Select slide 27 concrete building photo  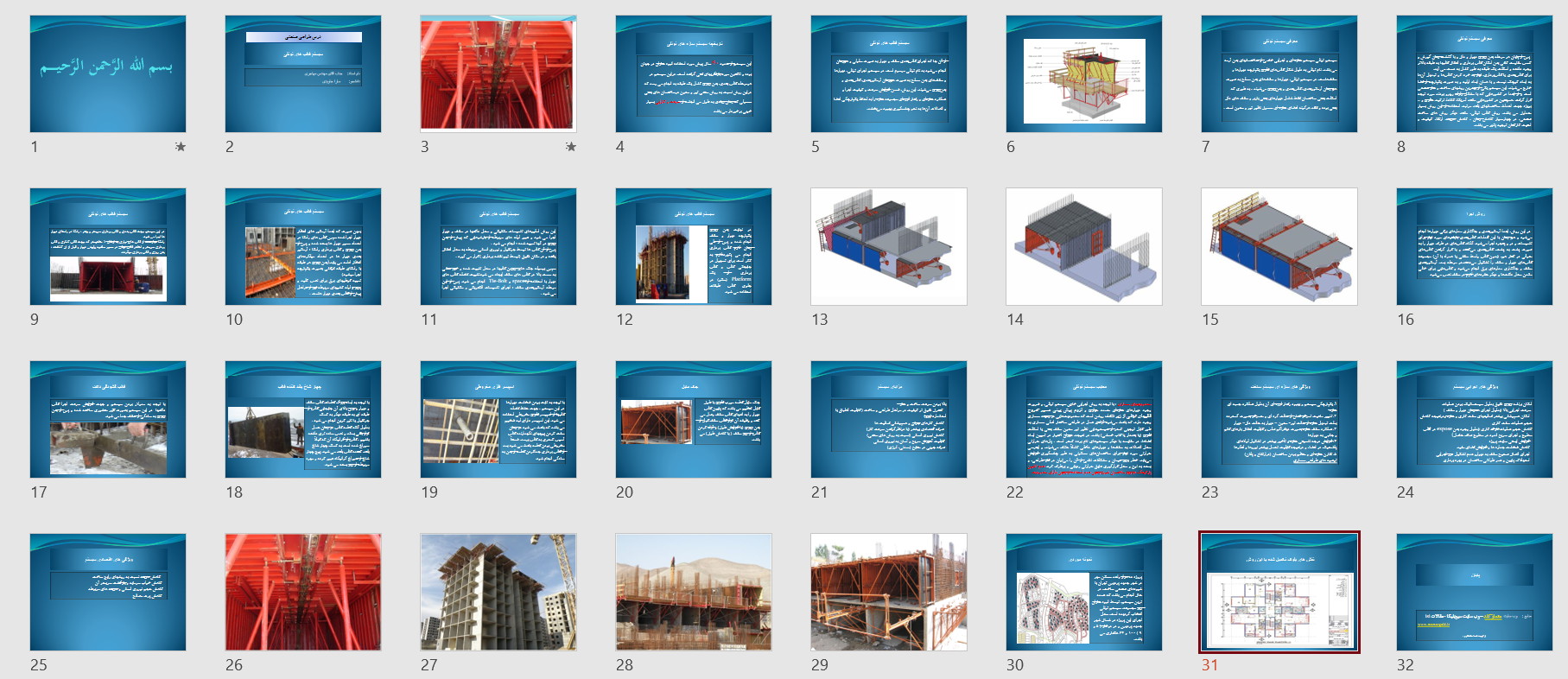498,592
